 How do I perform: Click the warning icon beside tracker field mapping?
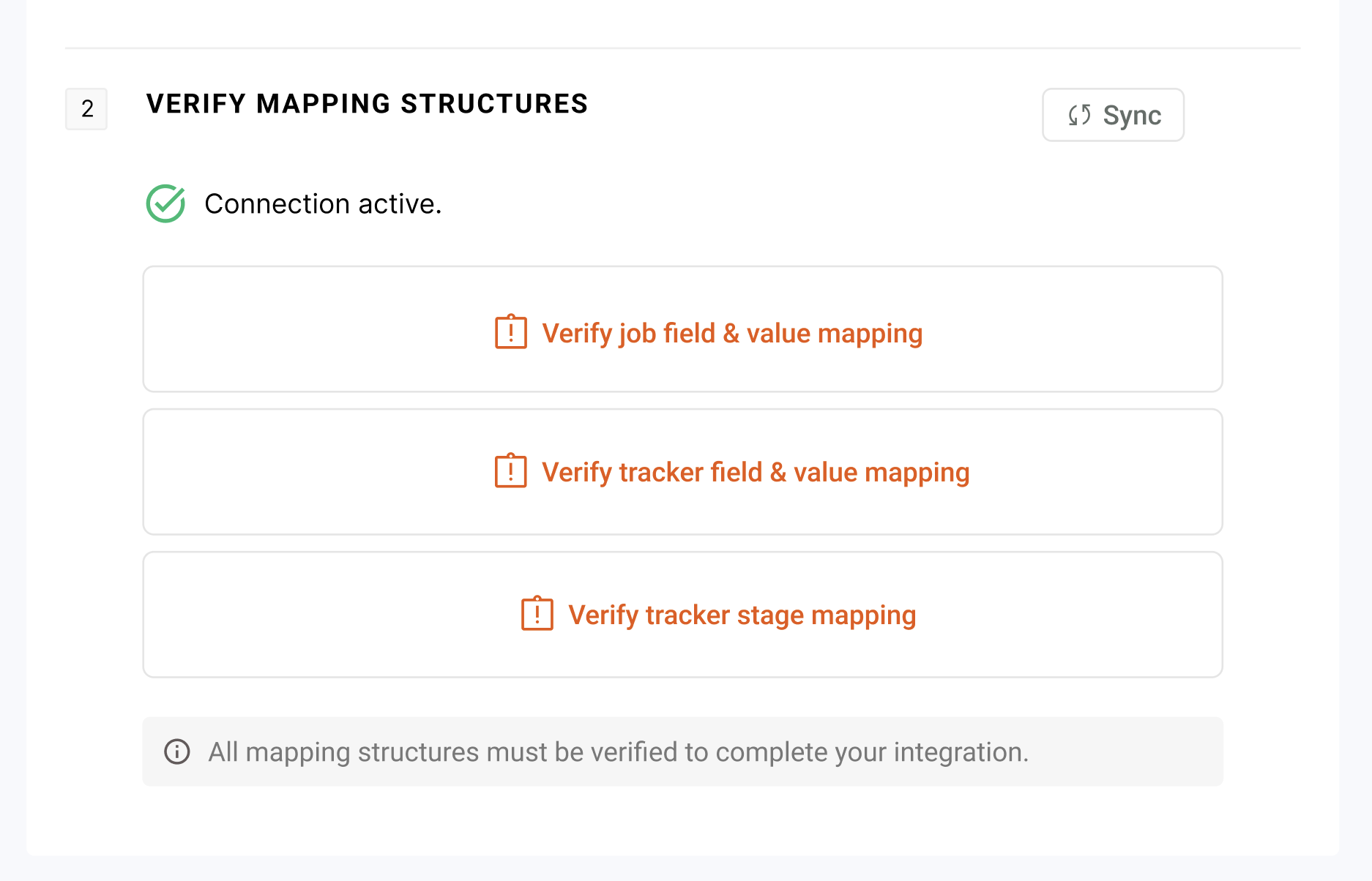pyautogui.click(x=511, y=471)
